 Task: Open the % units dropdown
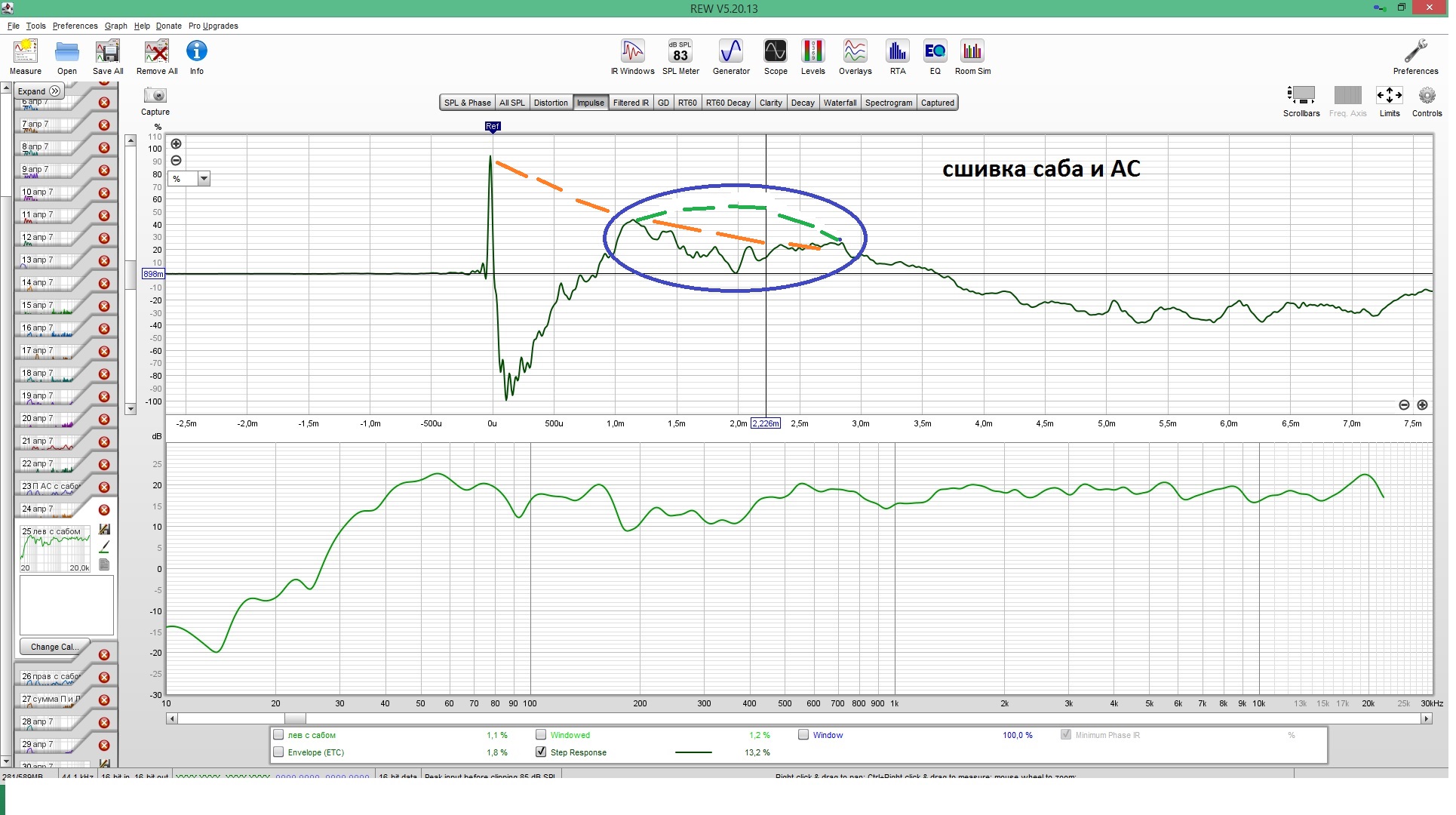[204, 179]
